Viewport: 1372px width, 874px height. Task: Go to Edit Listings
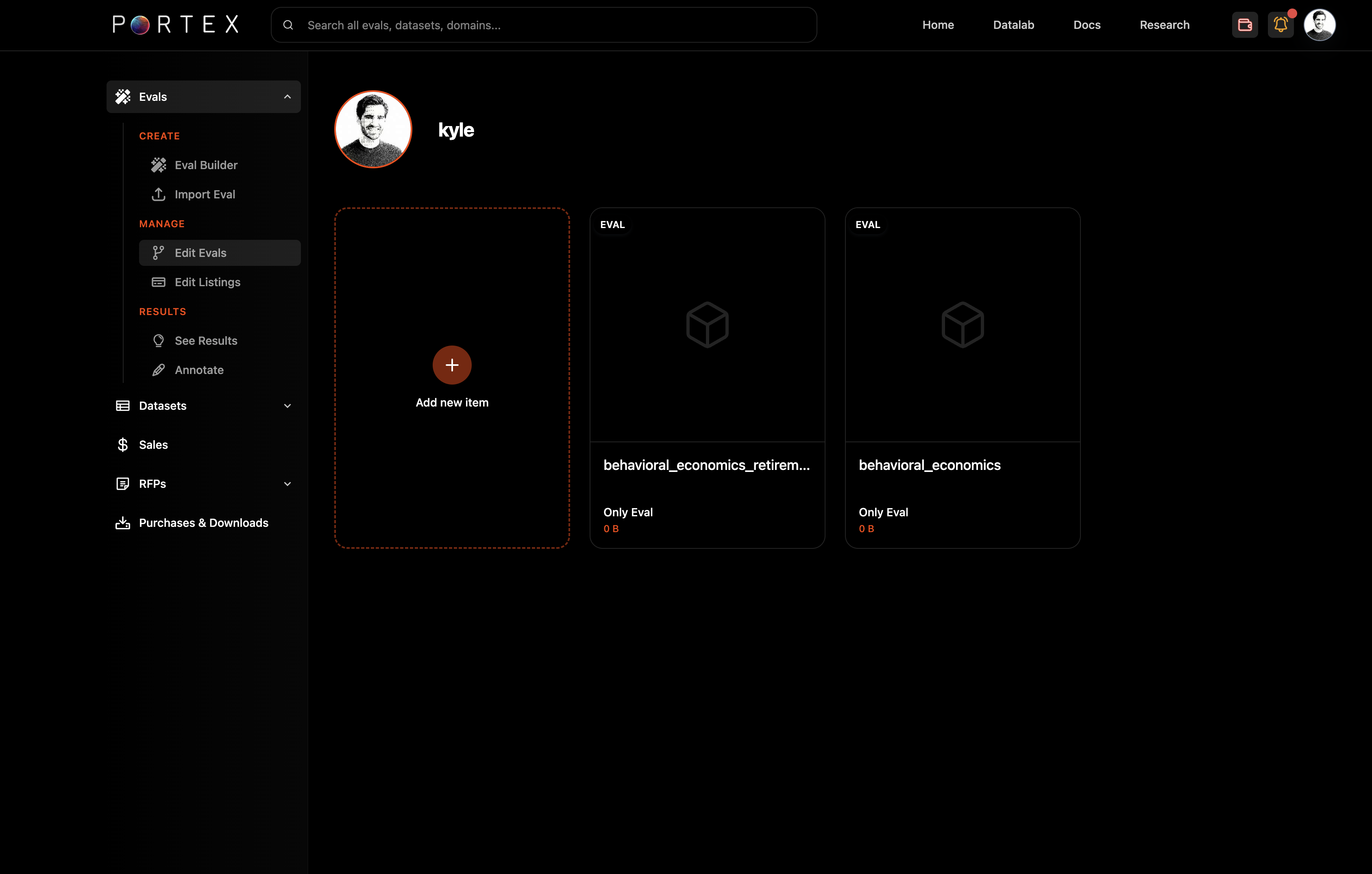pyautogui.click(x=207, y=282)
